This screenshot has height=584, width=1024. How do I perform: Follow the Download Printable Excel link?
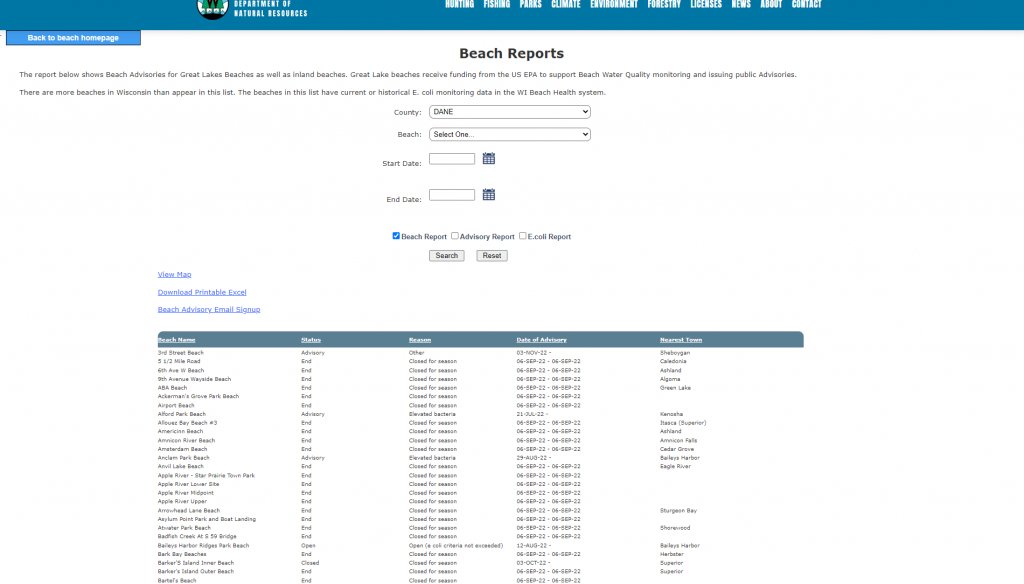pos(202,292)
